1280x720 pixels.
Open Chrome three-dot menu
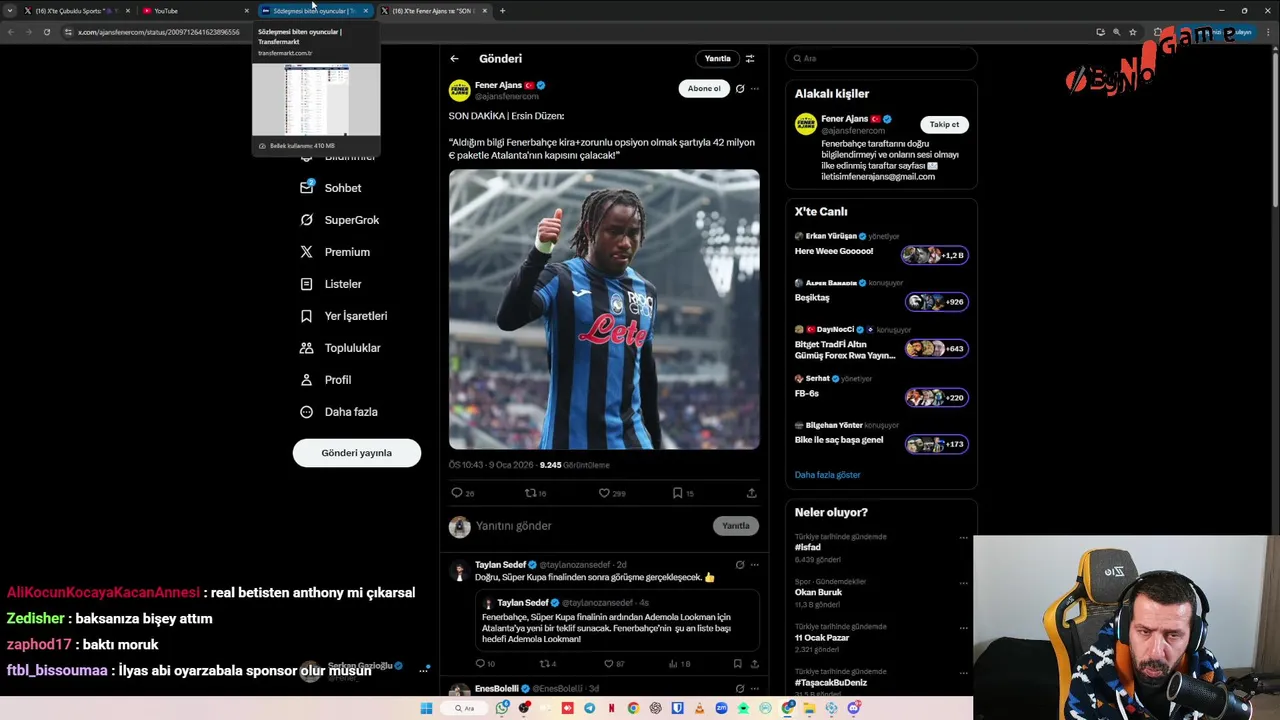[x=1270, y=32]
